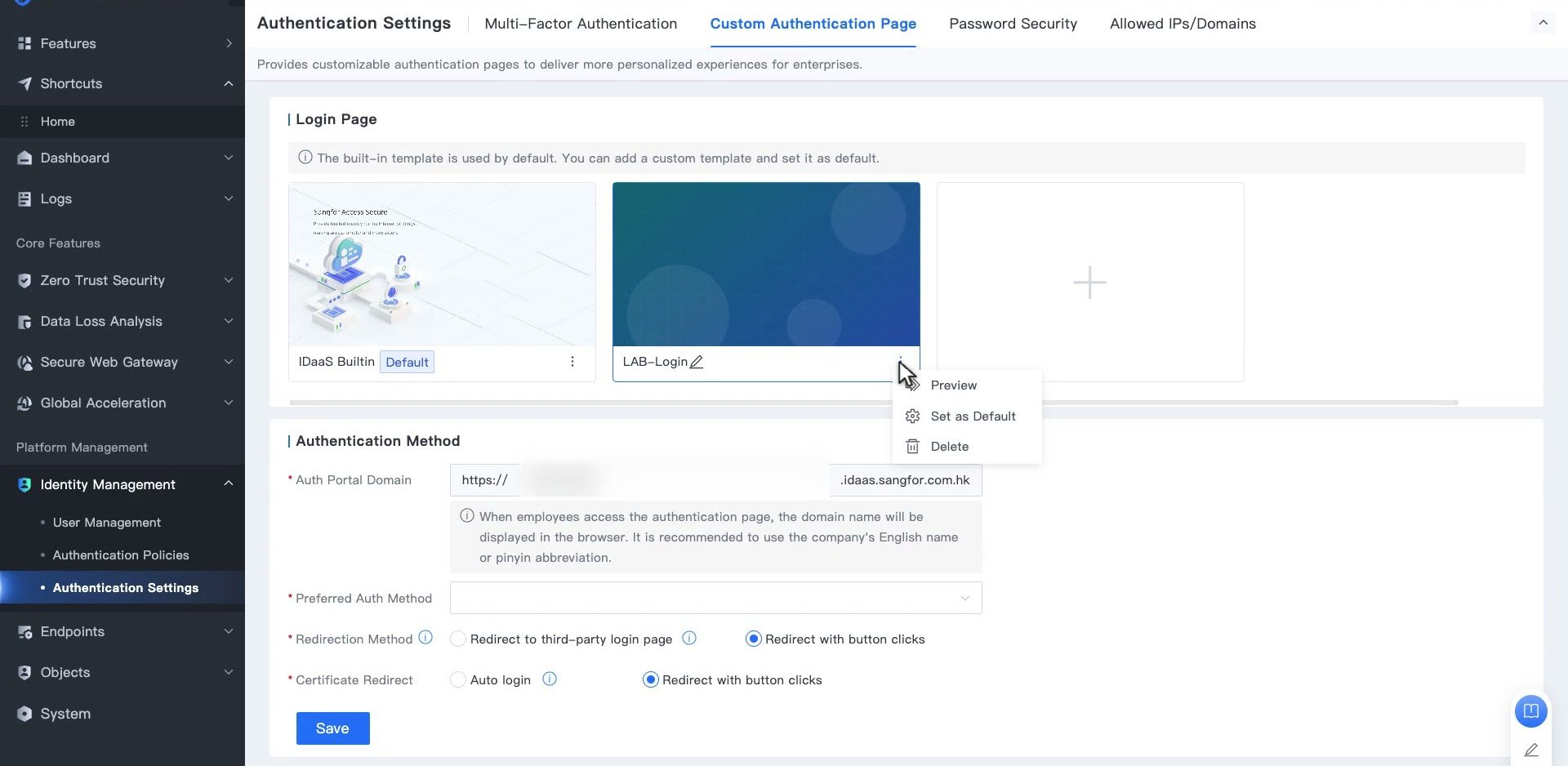Expand the Logs section chevron

coord(229,198)
